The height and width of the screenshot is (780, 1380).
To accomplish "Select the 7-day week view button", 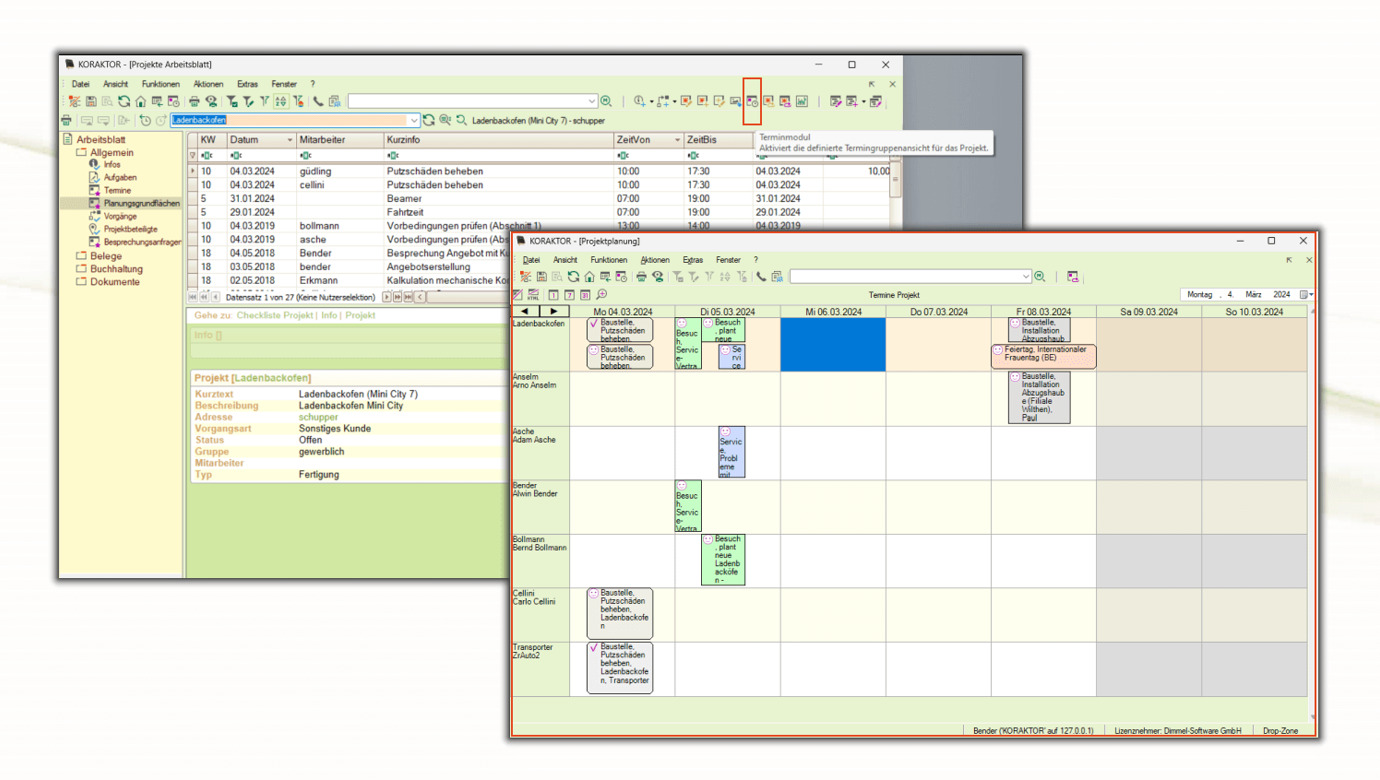I will 569,295.
